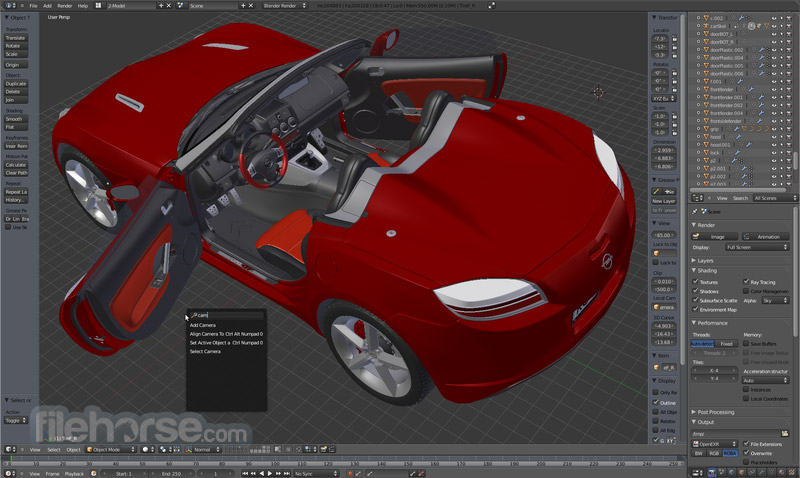Click the cam search text field
This screenshot has width=800, height=478.
(227, 315)
